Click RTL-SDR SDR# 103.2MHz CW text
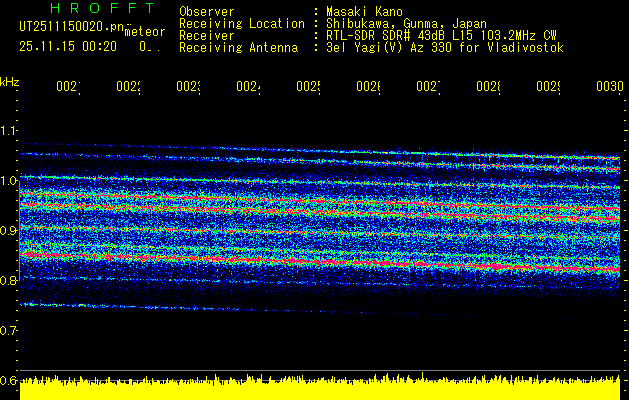The image size is (629, 400). coord(441,36)
